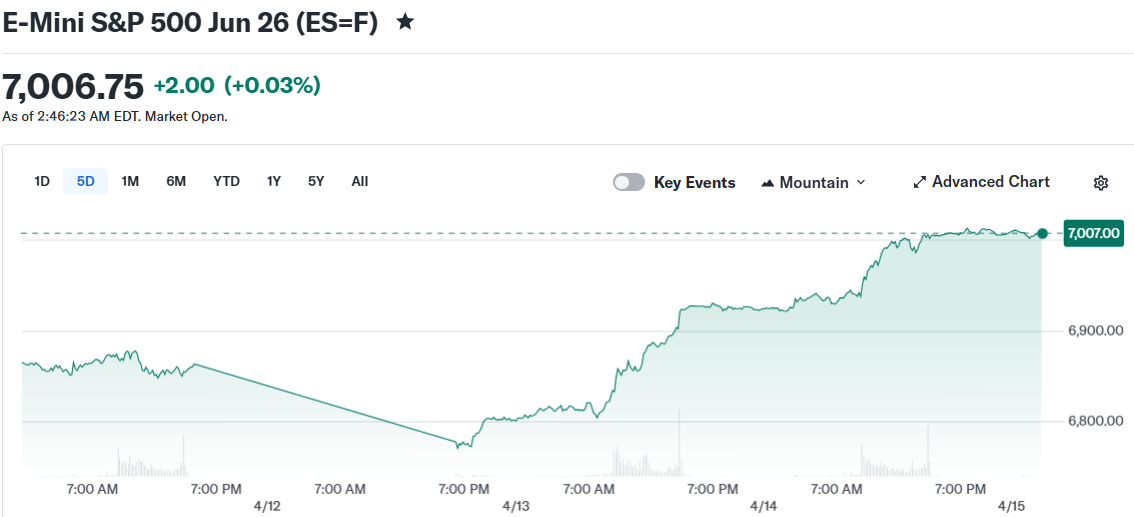This screenshot has height=517, width=1134.
Task: Switch to 6M range
Action: pyautogui.click(x=176, y=181)
